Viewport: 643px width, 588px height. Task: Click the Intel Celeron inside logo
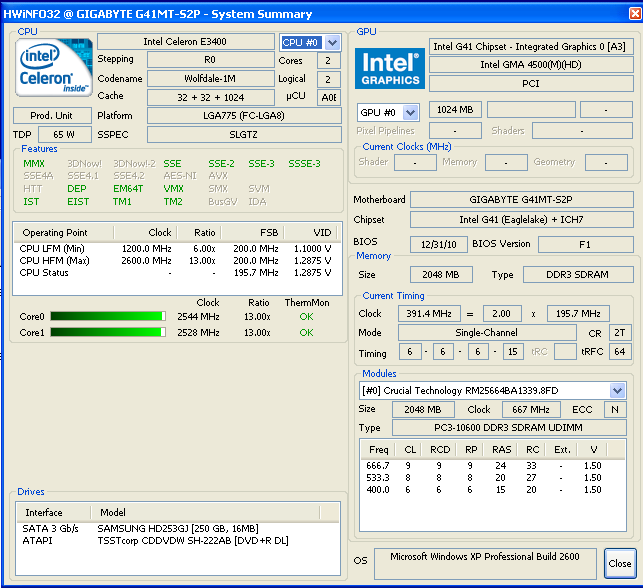click(54, 68)
